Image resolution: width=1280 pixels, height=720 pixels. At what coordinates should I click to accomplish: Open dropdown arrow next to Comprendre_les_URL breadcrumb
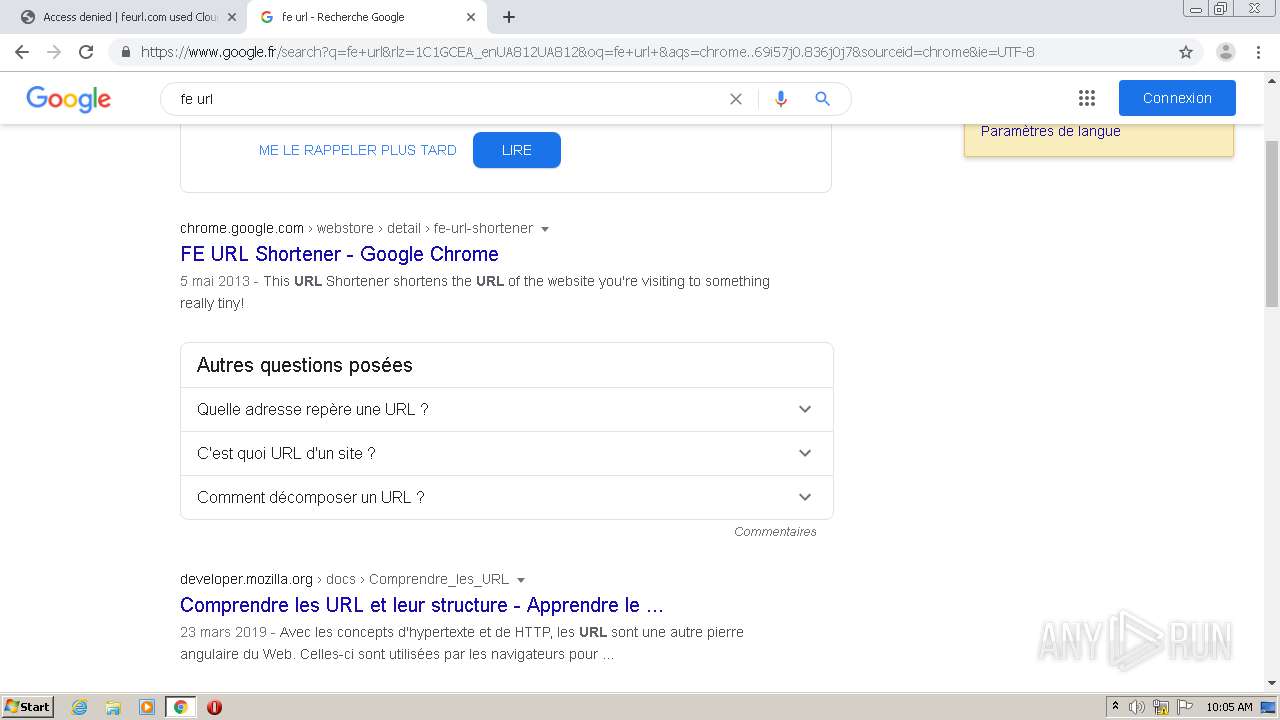click(521, 580)
